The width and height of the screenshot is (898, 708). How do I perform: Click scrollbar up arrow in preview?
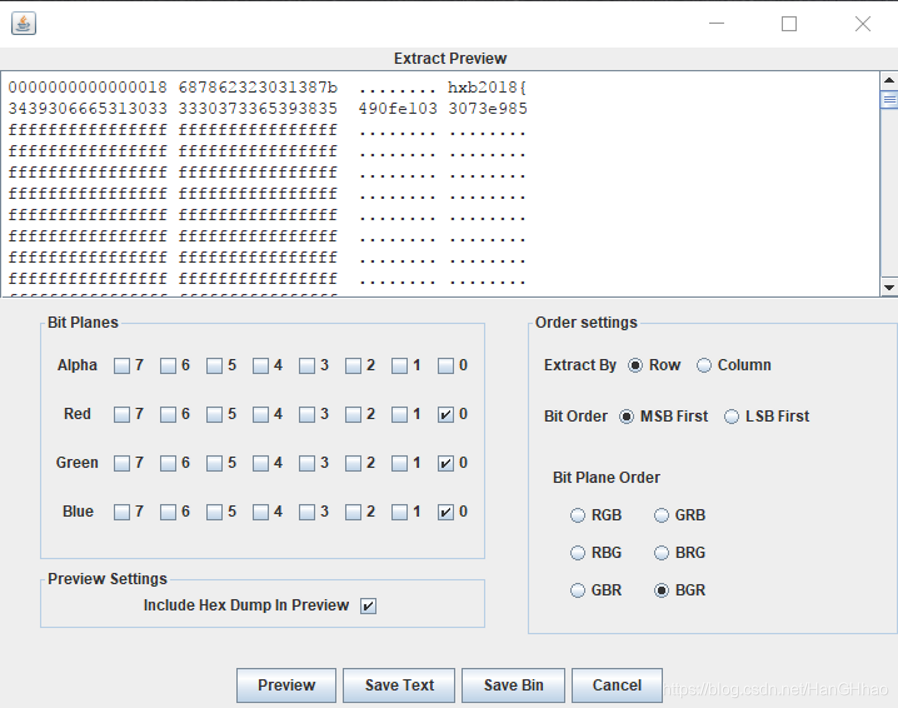point(889,80)
